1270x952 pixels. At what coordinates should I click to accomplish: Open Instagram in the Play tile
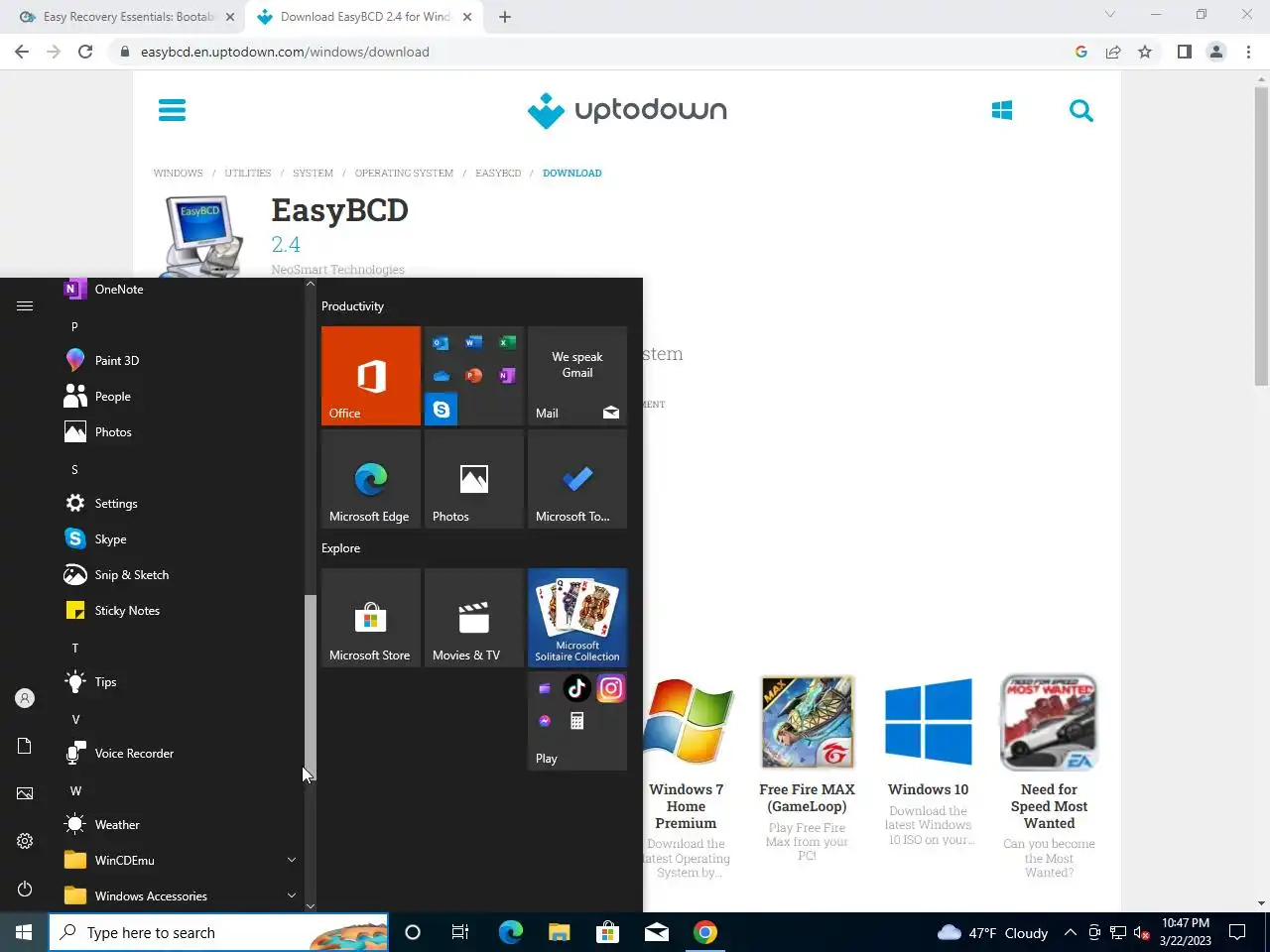[x=611, y=688]
